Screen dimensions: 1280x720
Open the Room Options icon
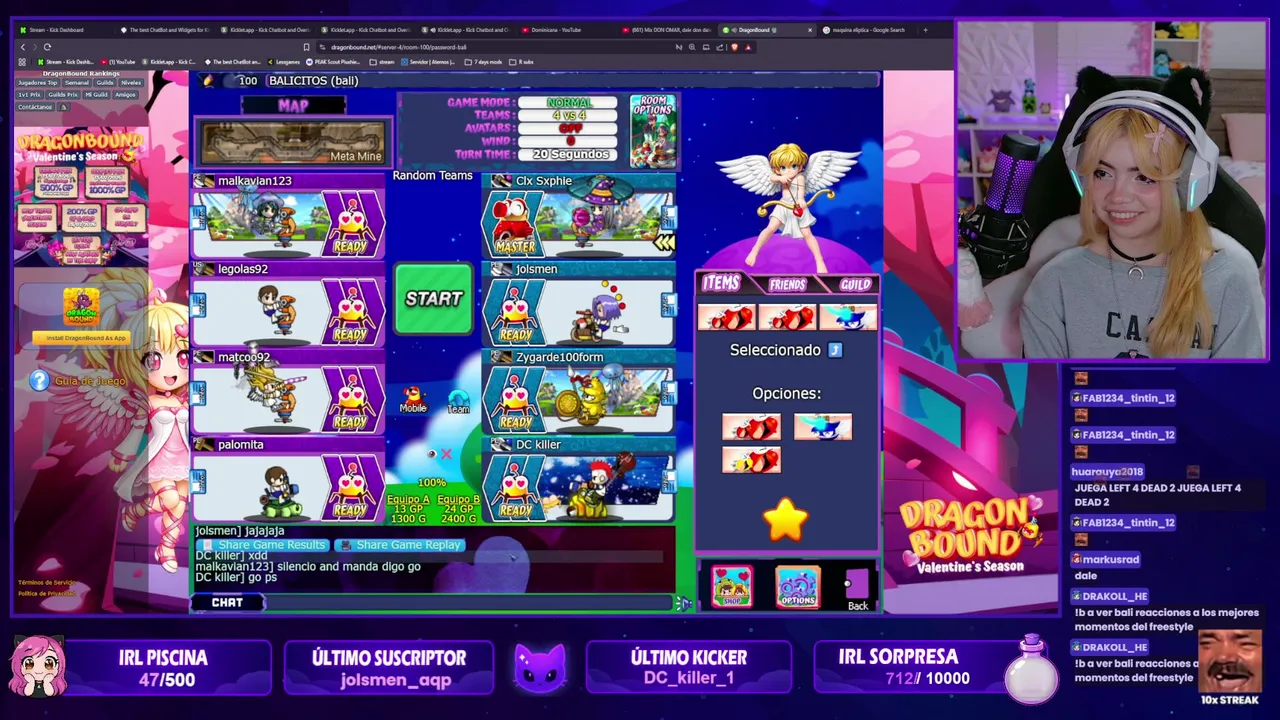pos(653,130)
